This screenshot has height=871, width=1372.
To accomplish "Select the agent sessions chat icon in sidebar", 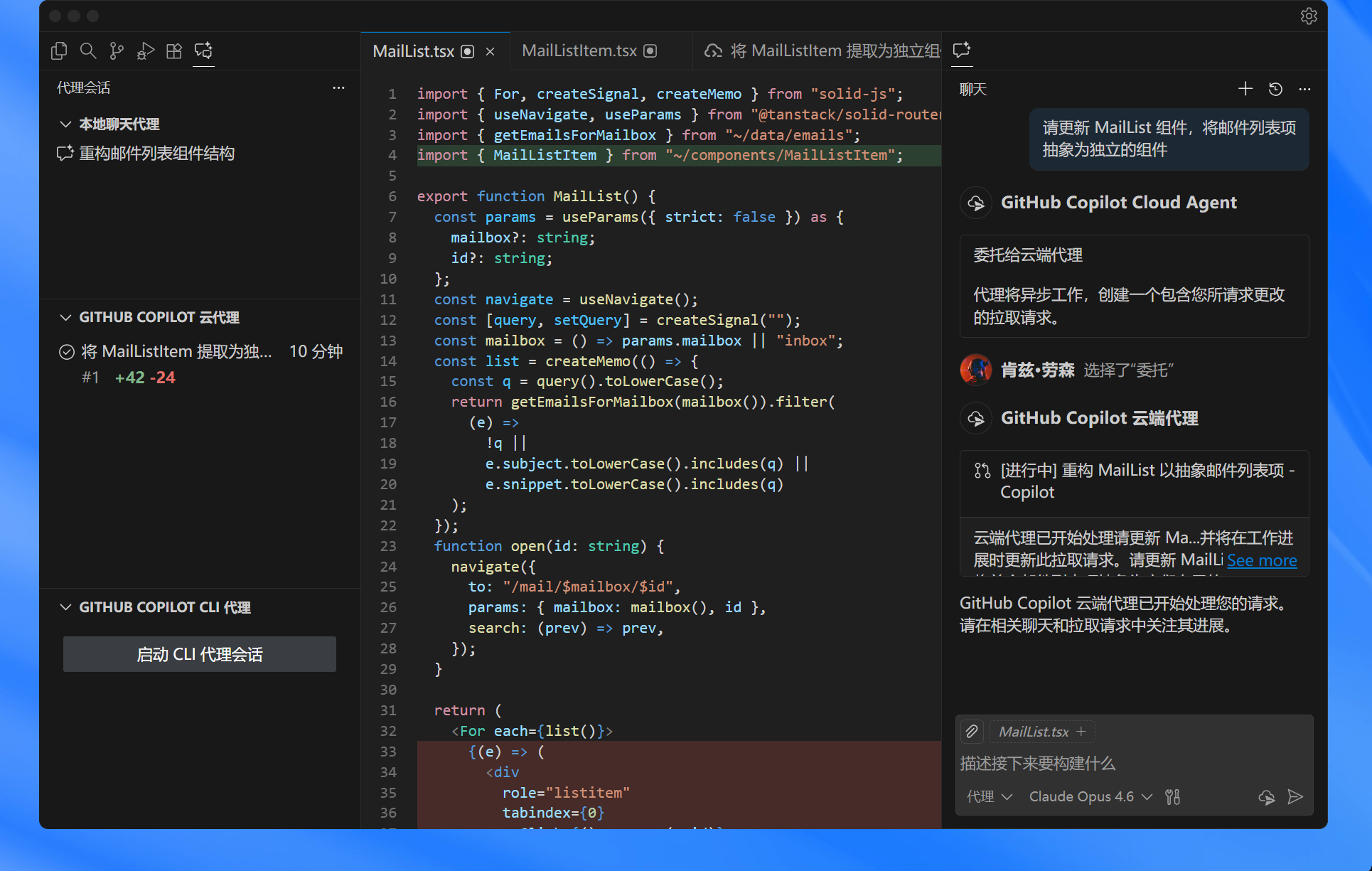I will pyautogui.click(x=203, y=50).
